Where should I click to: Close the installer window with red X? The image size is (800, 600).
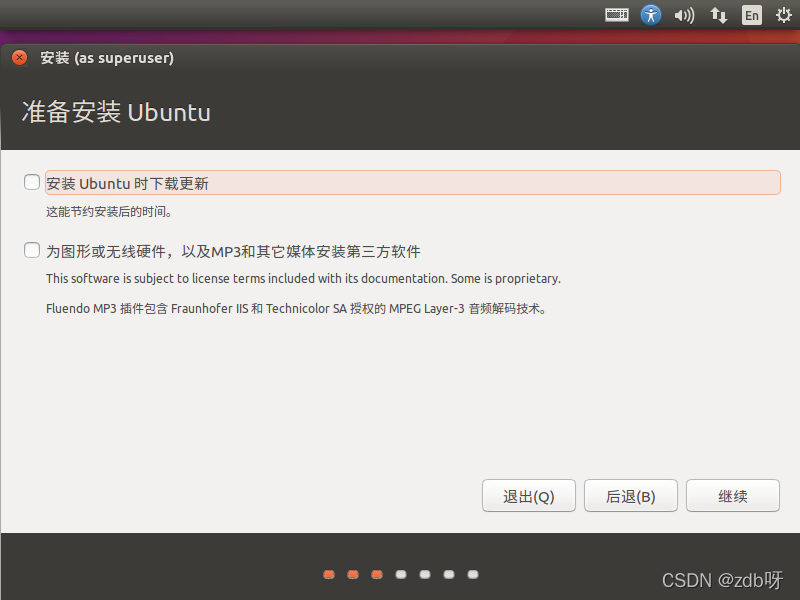tap(19, 58)
